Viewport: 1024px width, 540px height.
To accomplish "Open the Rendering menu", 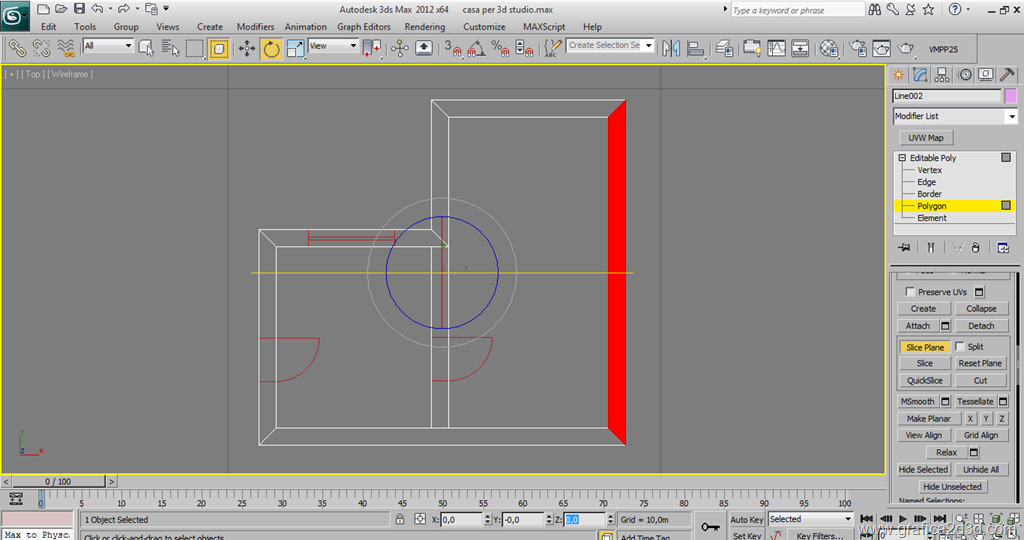I will (425, 27).
